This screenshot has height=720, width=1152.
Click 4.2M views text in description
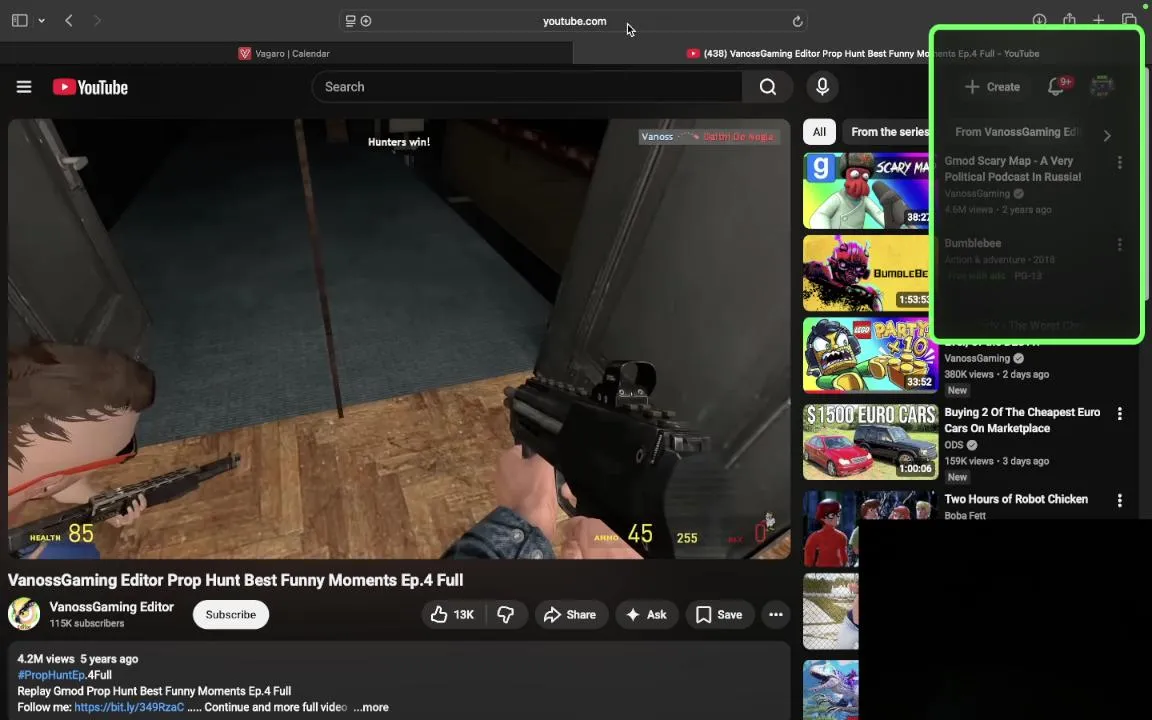[46, 659]
